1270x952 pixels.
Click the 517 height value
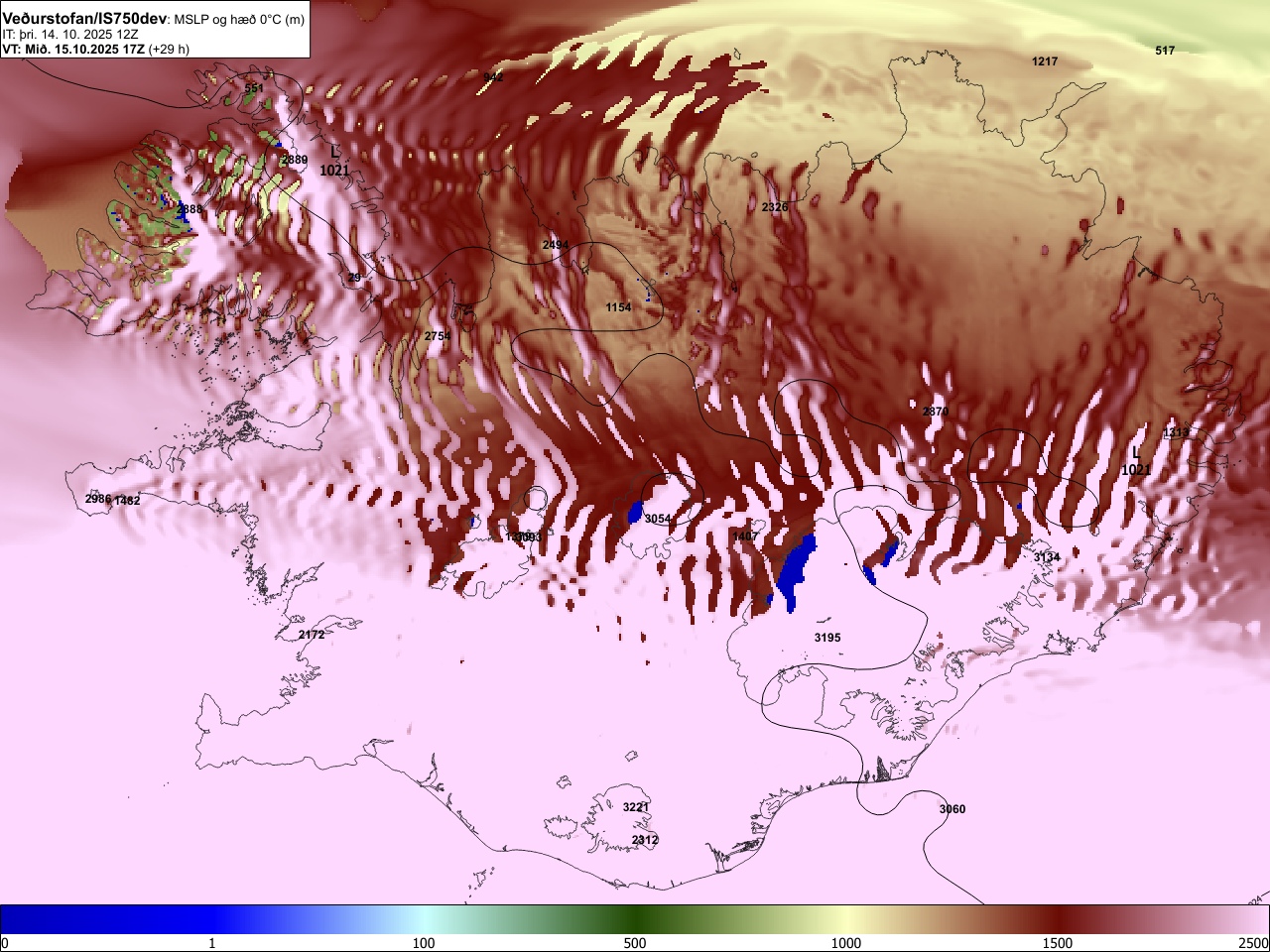point(1165,50)
